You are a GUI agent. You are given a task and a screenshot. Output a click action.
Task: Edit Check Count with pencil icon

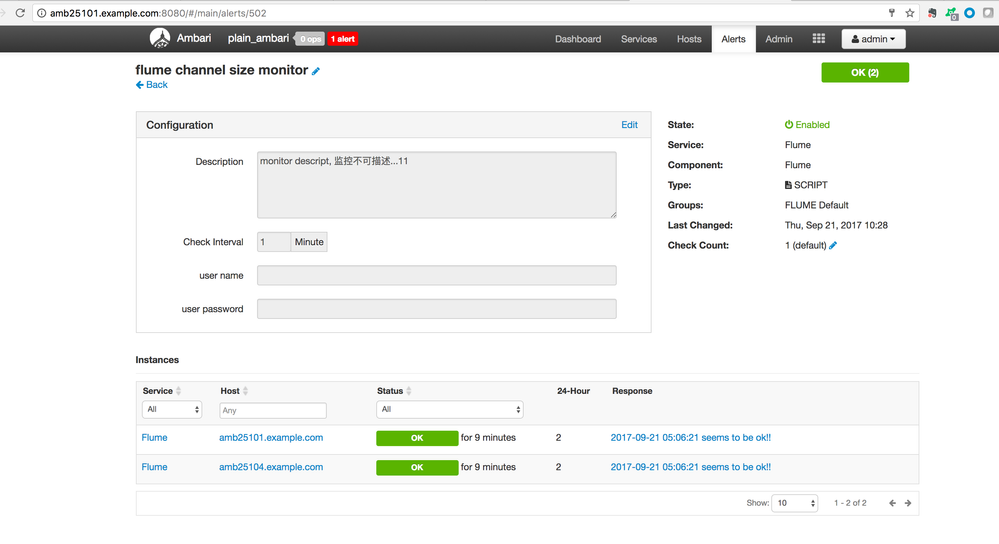click(x=833, y=246)
